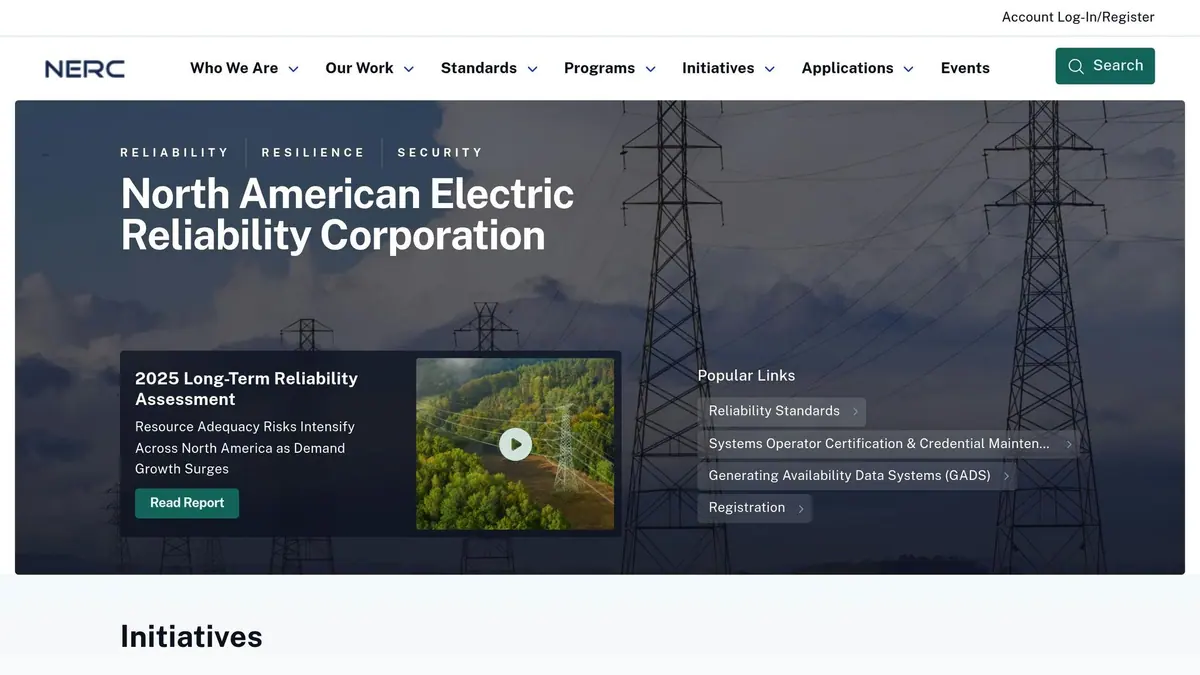
Task: Click the forest transmission line video thumbnail
Action: (515, 444)
